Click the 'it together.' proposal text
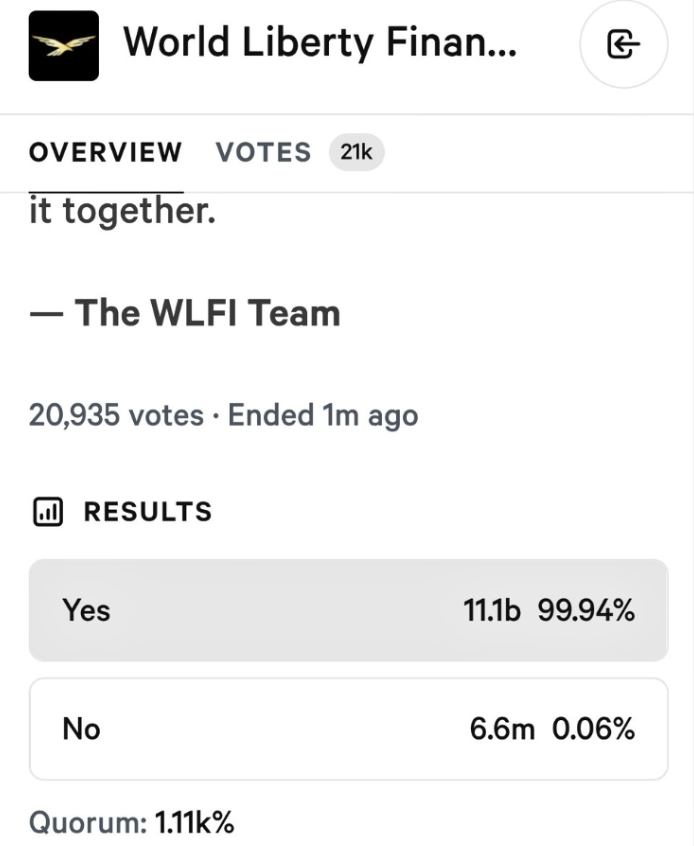694x846 pixels. click(x=122, y=211)
